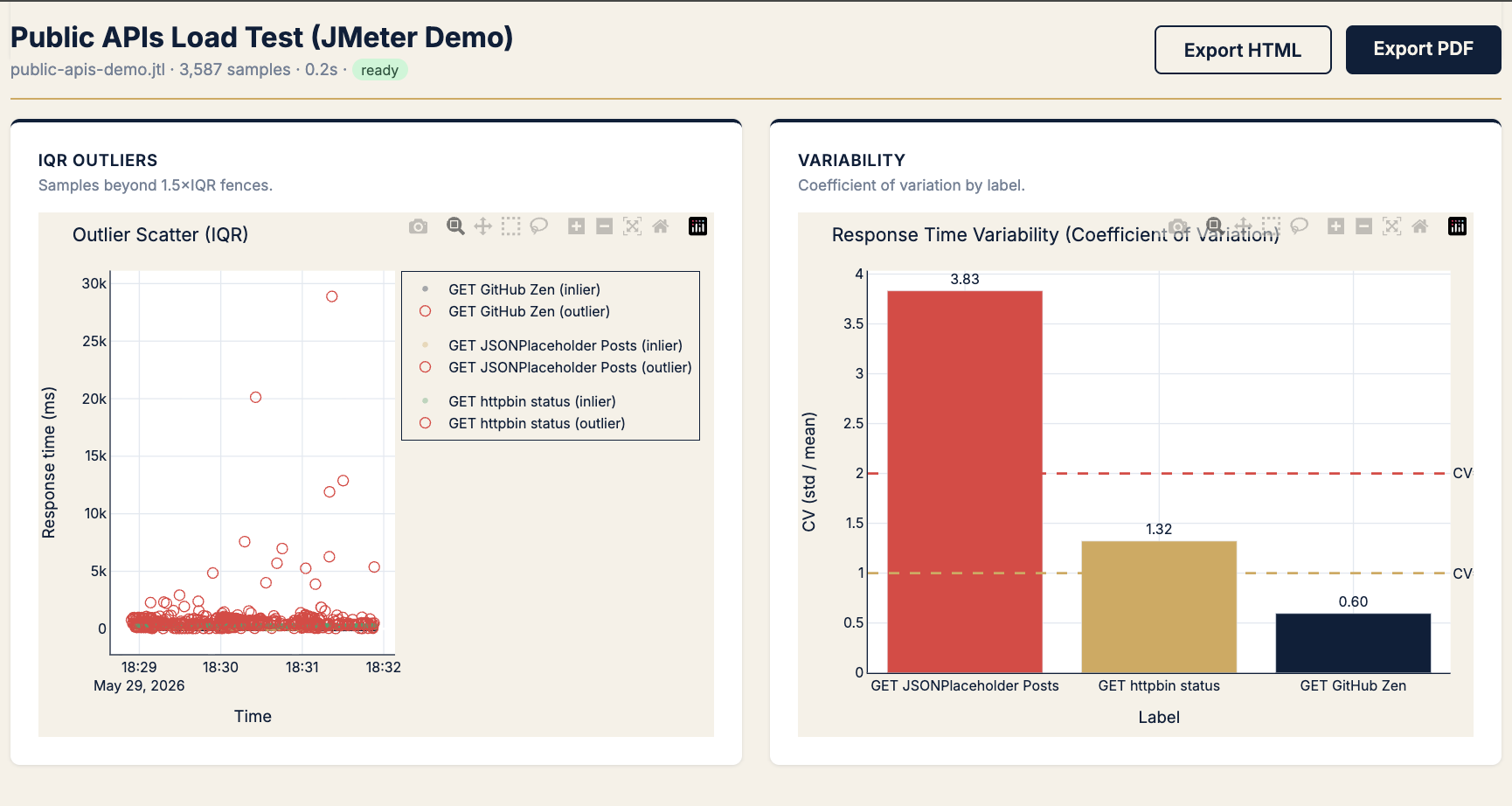The image size is (1512, 806).
Task: Click 'Response time (ms)' y-axis title
Action: point(49,462)
